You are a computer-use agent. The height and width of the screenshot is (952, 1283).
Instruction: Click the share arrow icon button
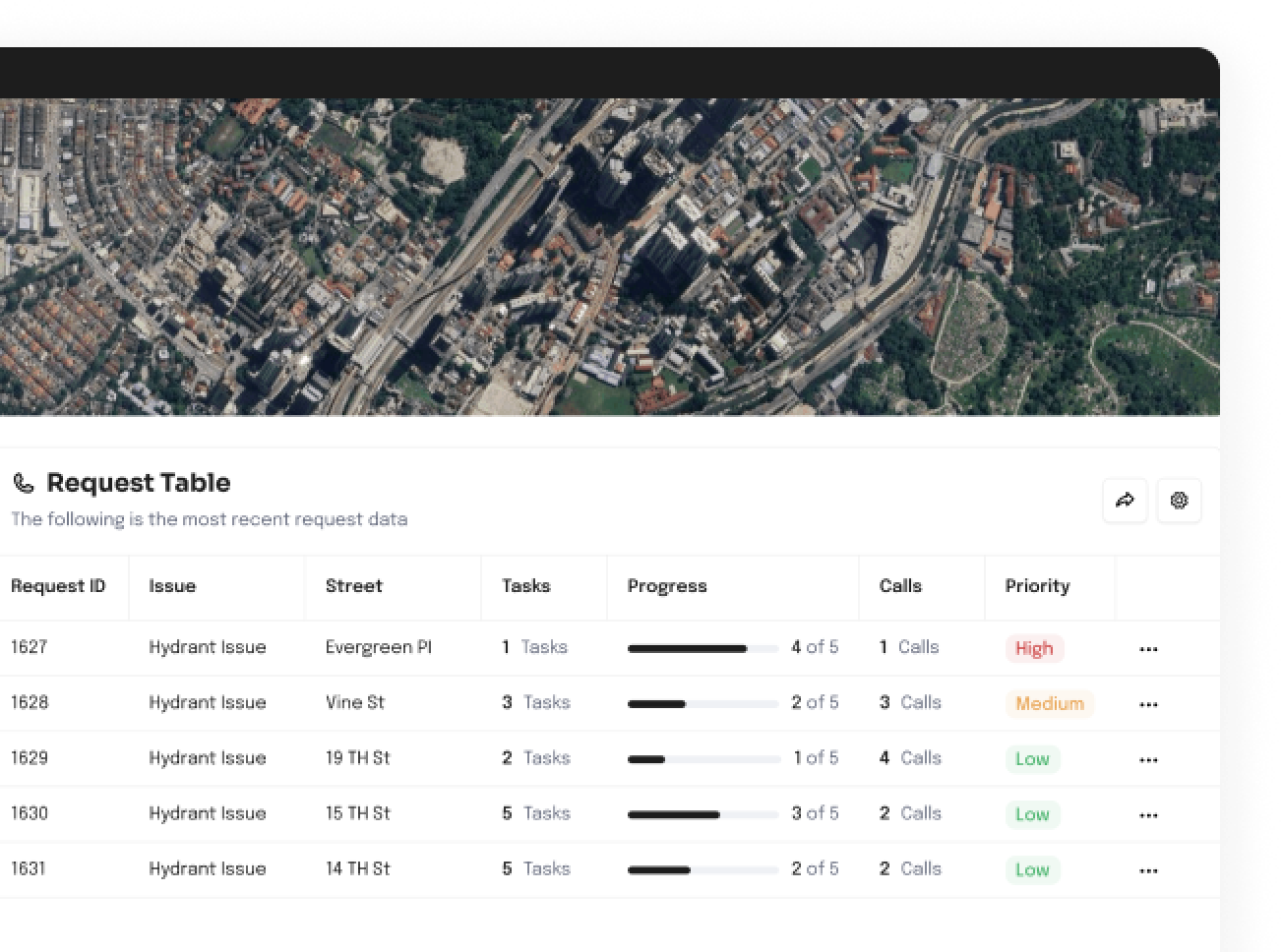point(1125,501)
